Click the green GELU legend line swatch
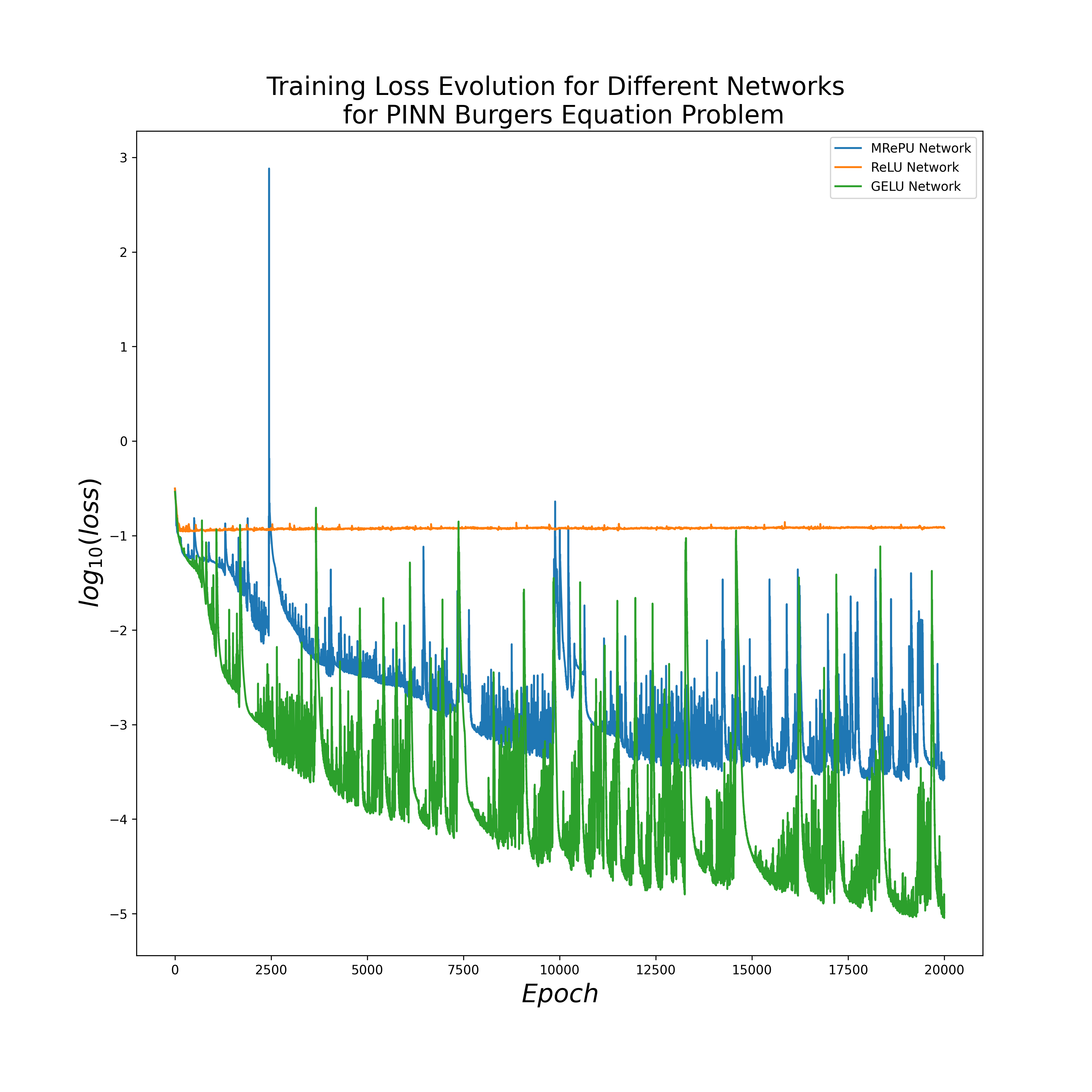 pyautogui.click(x=848, y=187)
